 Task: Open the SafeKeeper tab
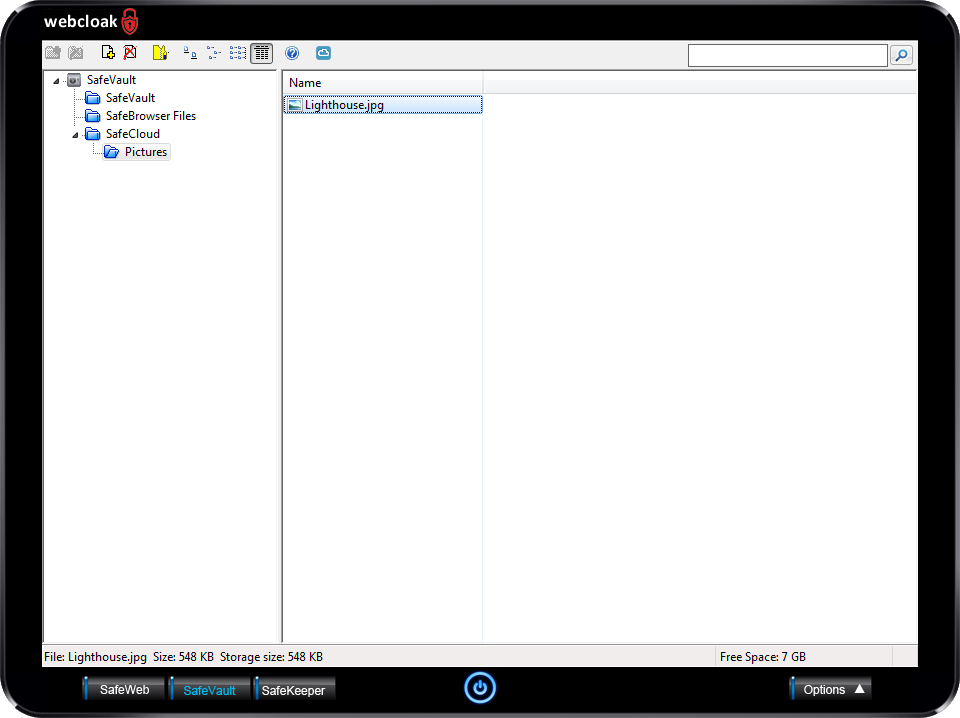pos(293,690)
